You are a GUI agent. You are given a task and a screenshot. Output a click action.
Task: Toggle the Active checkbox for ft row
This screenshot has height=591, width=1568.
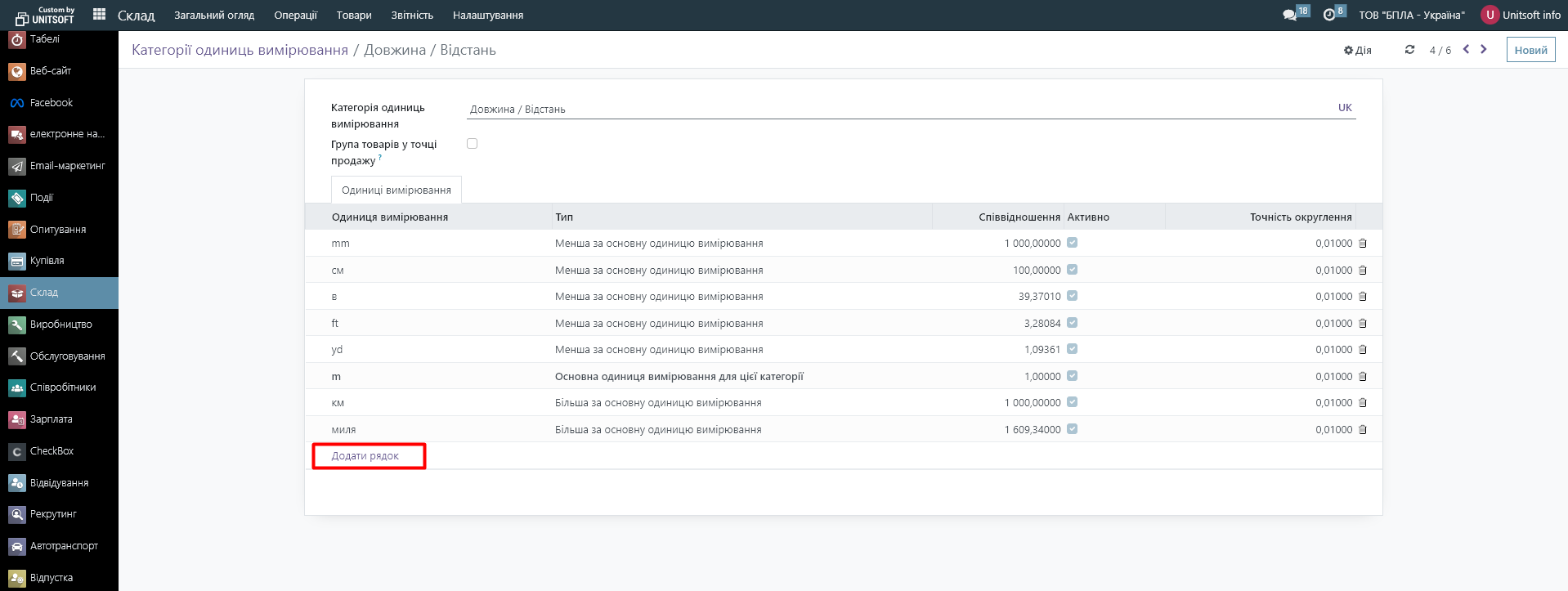(1072, 323)
